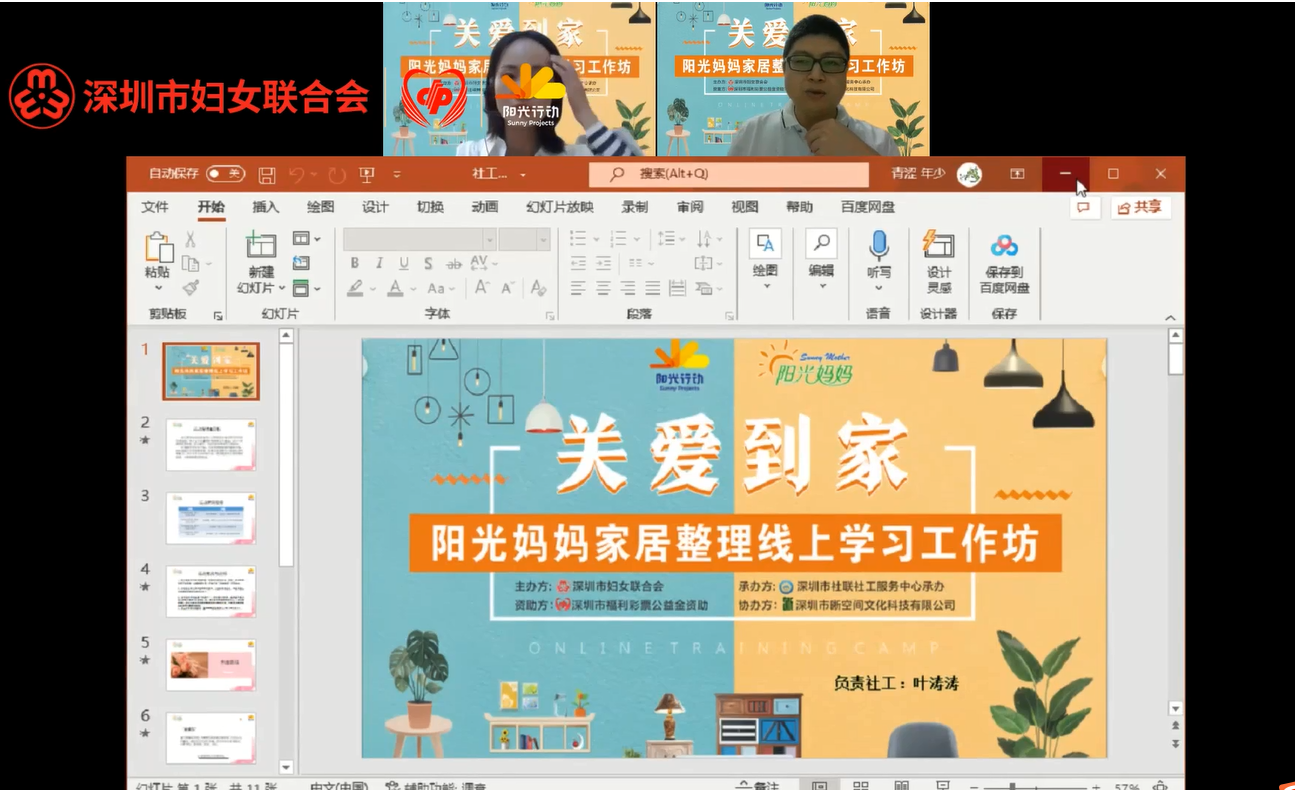This screenshot has height=790, width=1295.
Task: Click the Paste (粘贴) clipboard icon
Action: point(158,248)
